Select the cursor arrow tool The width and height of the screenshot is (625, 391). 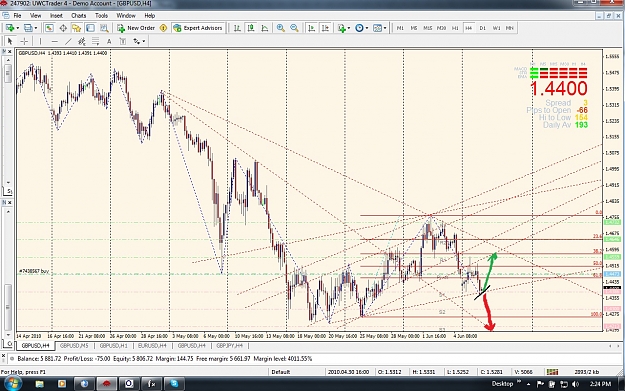point(10,41)
